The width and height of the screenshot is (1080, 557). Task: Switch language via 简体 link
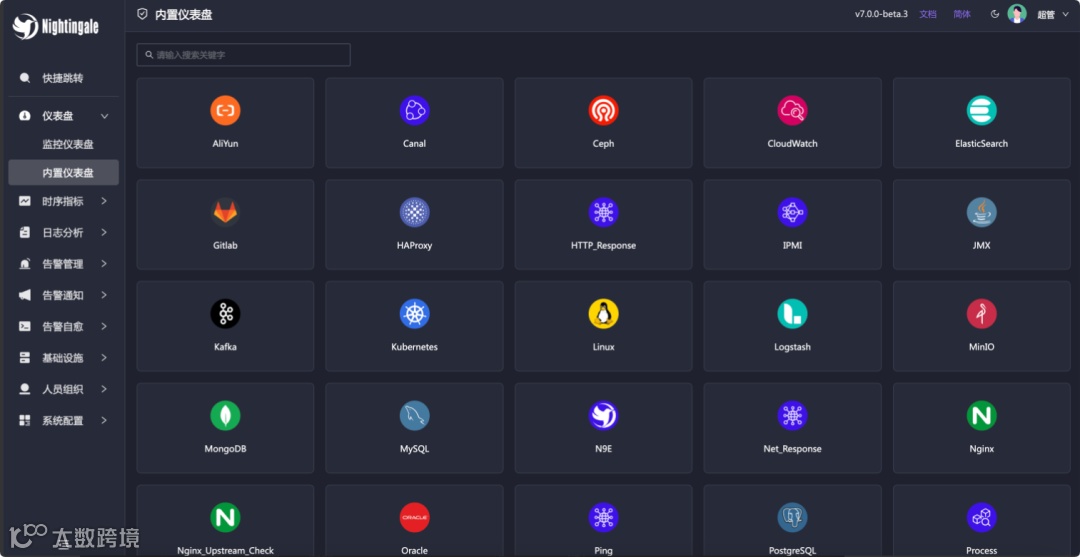tap(962, 14)
